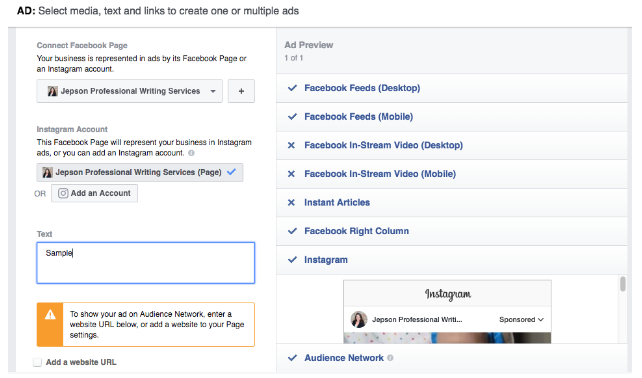The height and width of the screenshot is (378, 642).
Task: Click the 'Jepson Professional Writi...' name in preview
Action: pos(417,319)
